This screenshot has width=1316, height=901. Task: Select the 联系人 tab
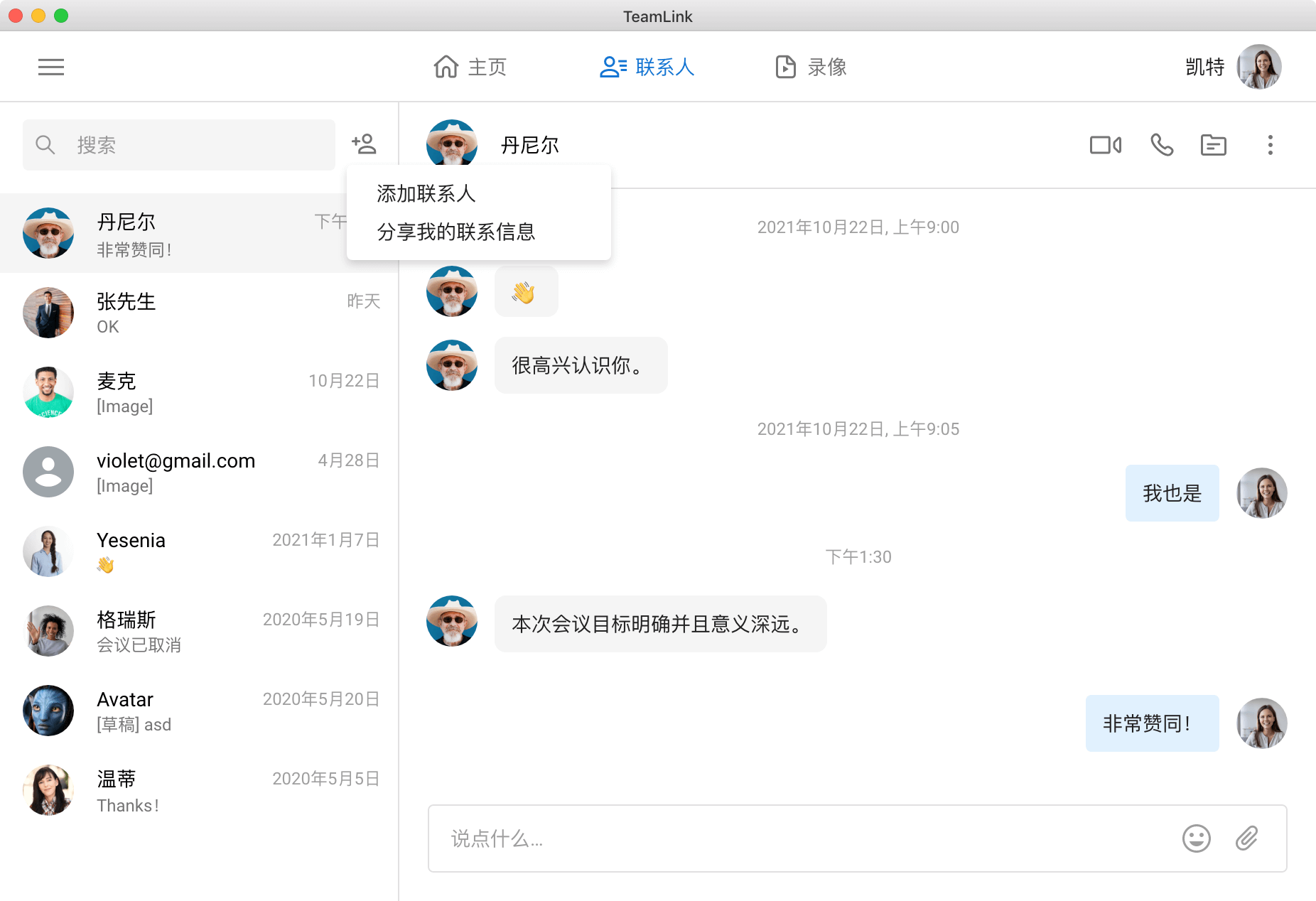click(647, 67)
